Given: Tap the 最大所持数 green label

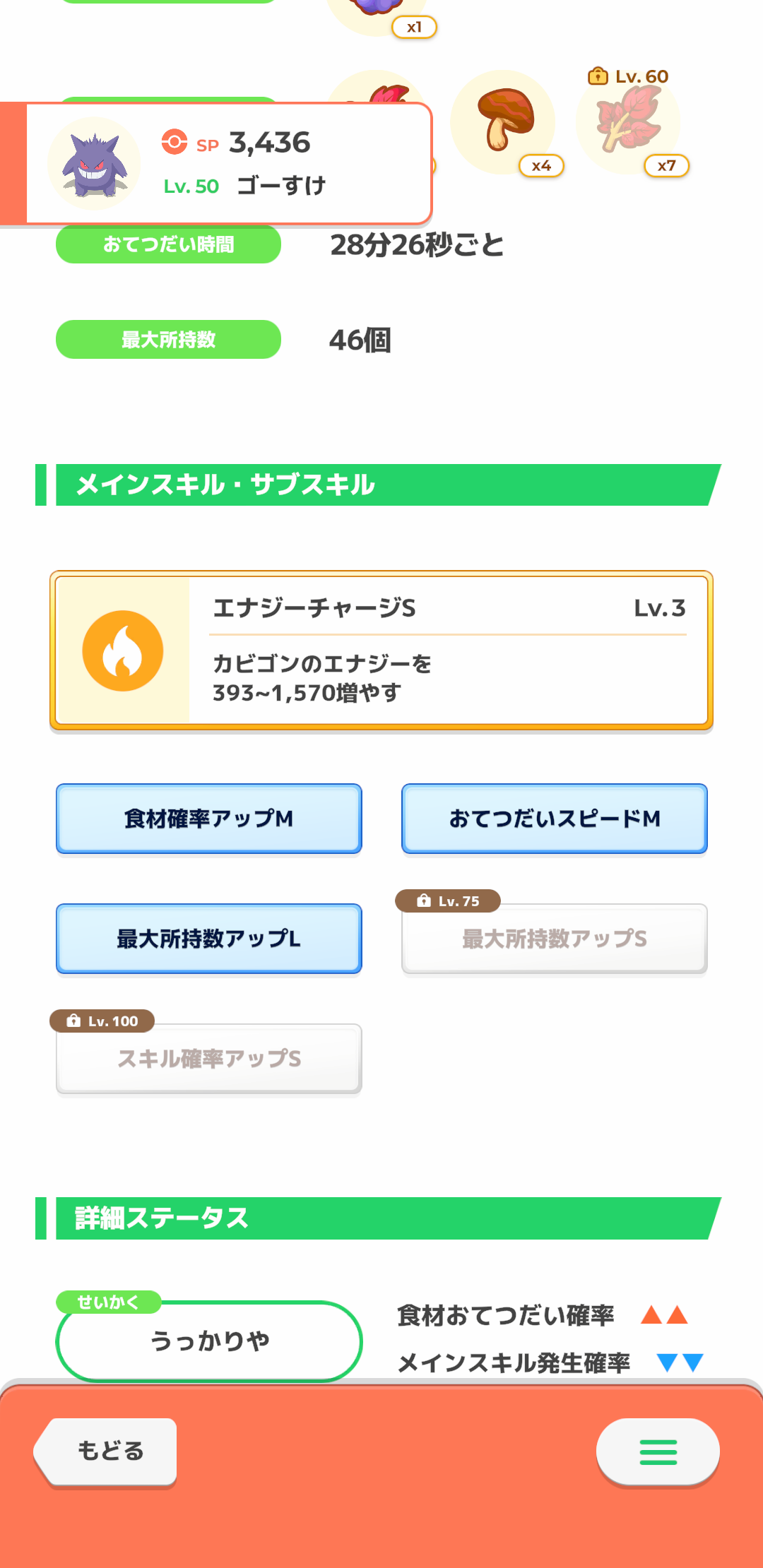Looking at the screenshot, I should tap(169, 340).
